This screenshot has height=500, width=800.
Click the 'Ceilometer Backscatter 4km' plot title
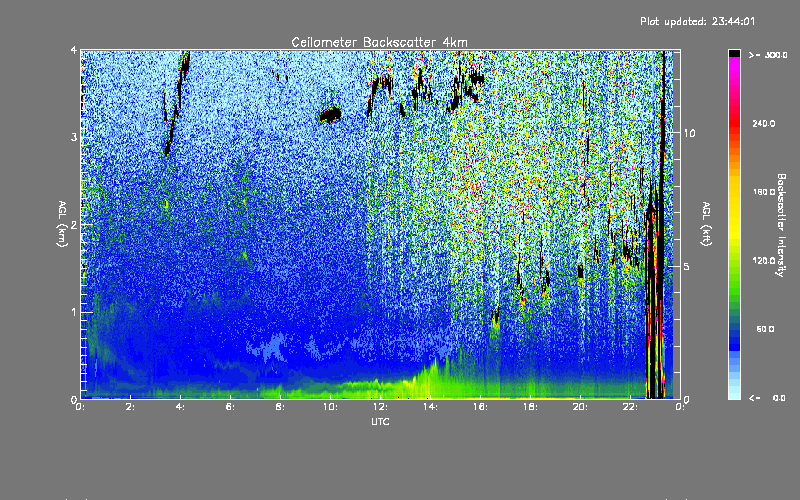[379, 42]
